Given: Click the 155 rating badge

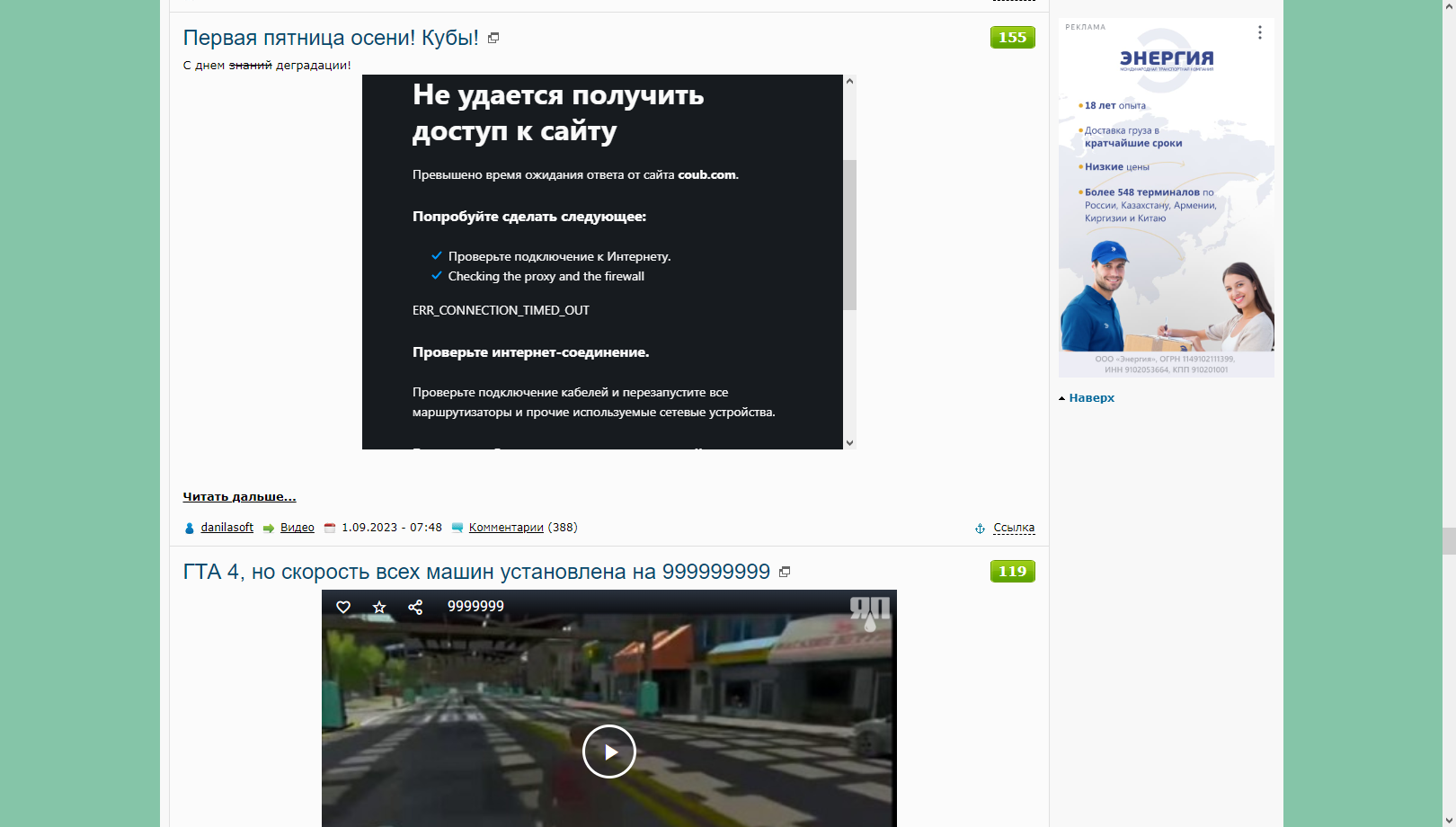Looking at the screenshot, I should [x=1013, y=37].
